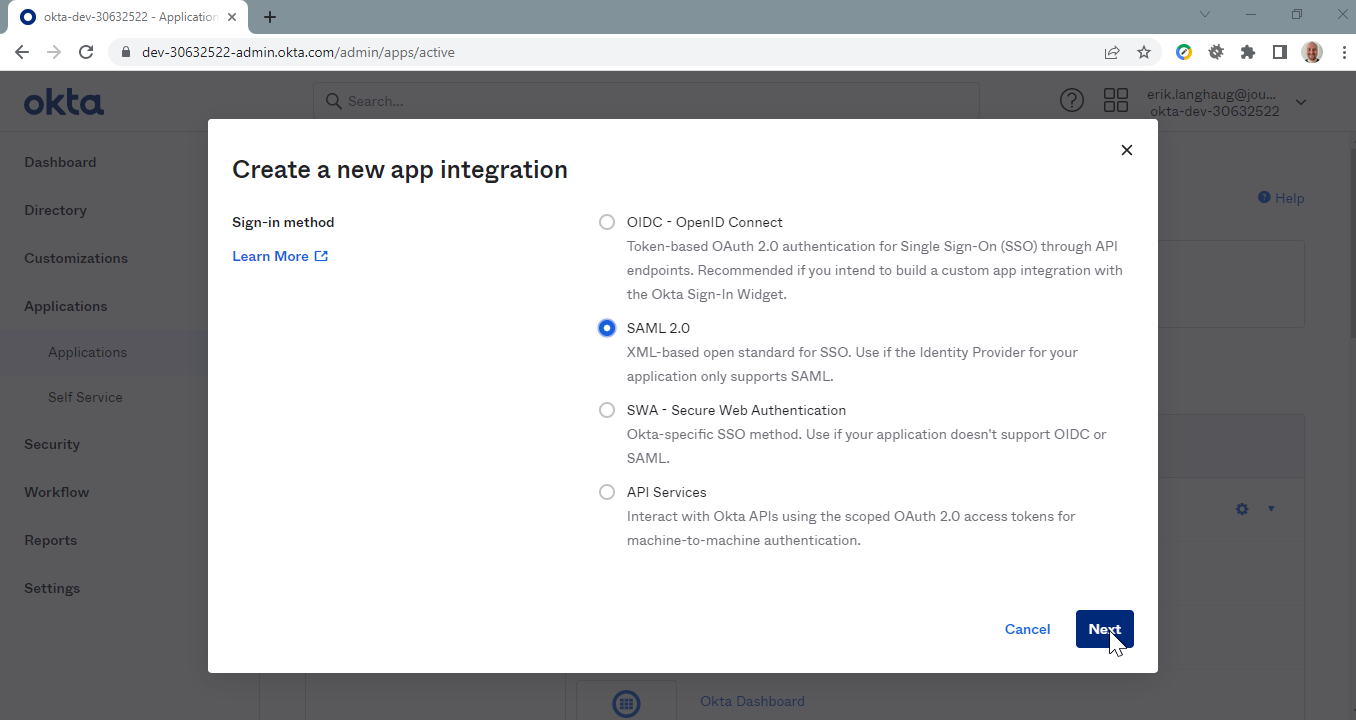Click the Applications section heading

(66, 306)
